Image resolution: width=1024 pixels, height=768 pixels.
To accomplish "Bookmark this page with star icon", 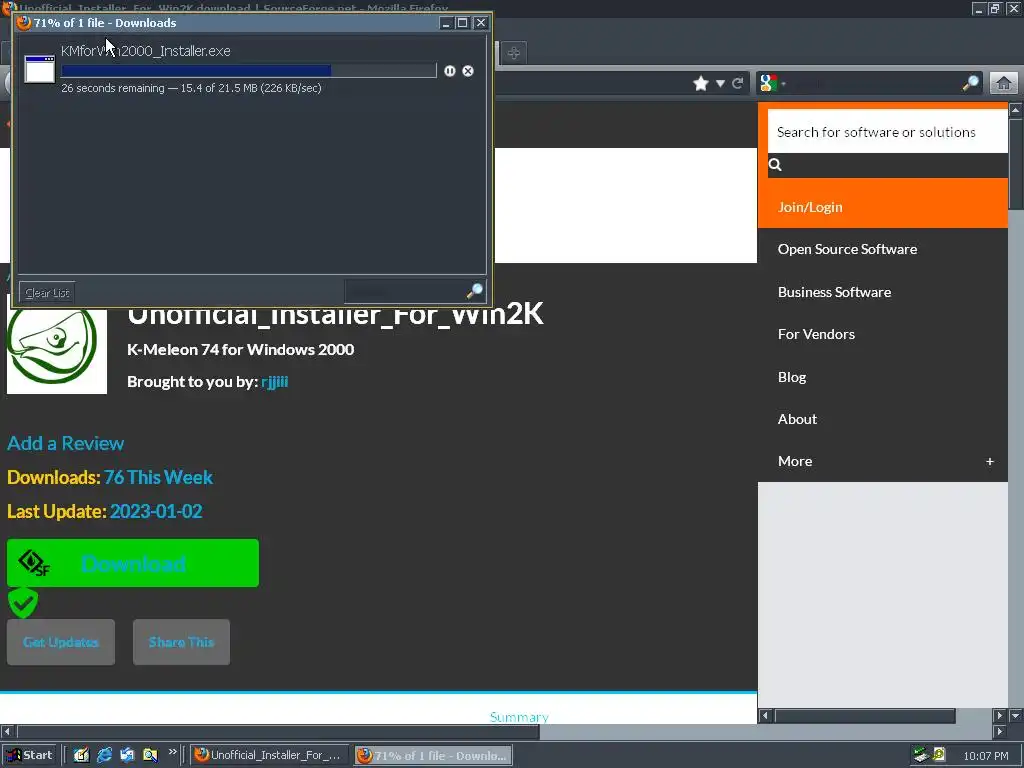I will (x=701, y=84).
